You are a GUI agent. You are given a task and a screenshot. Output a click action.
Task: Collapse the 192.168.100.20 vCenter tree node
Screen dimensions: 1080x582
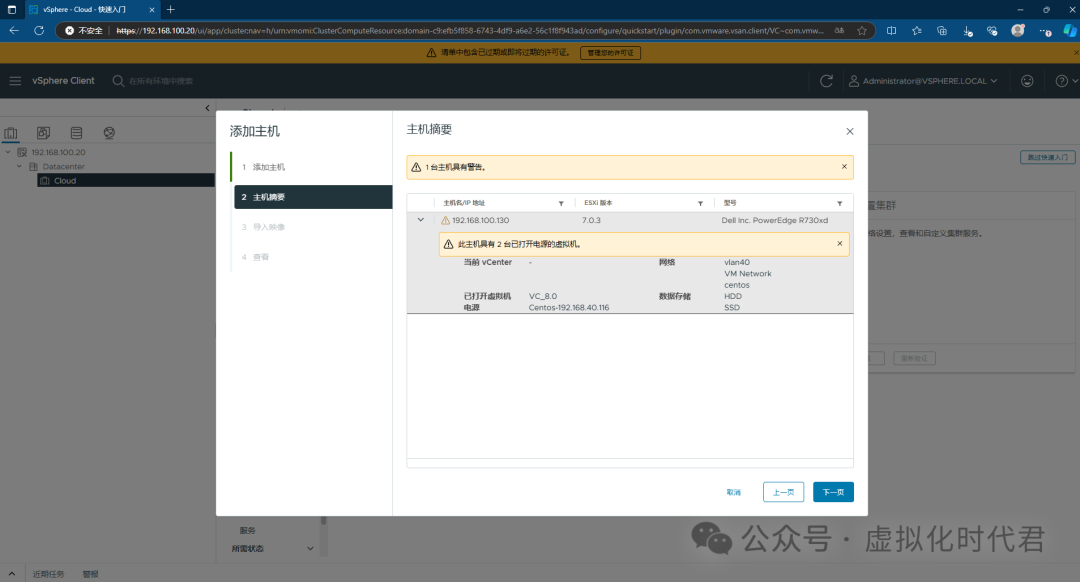8,152
